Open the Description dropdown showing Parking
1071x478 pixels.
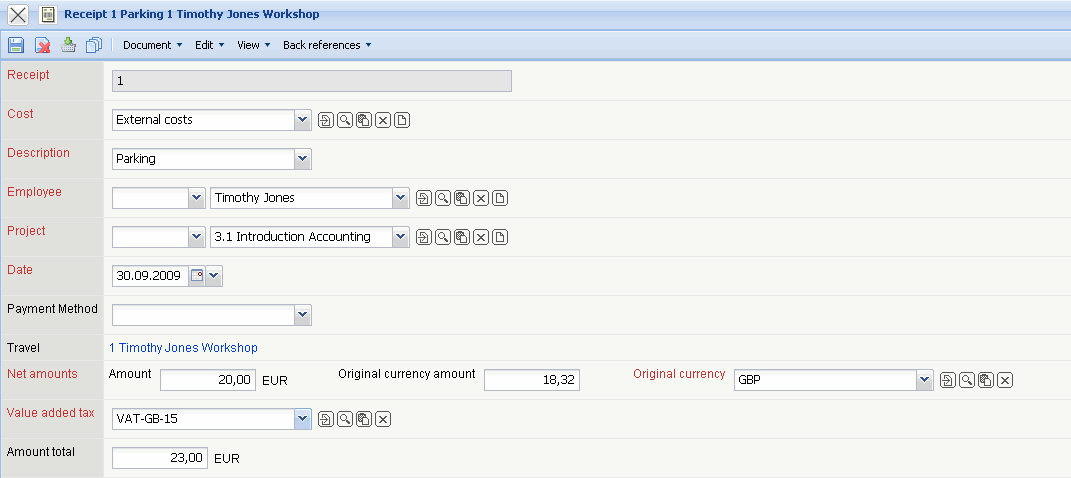pos(303,159)
